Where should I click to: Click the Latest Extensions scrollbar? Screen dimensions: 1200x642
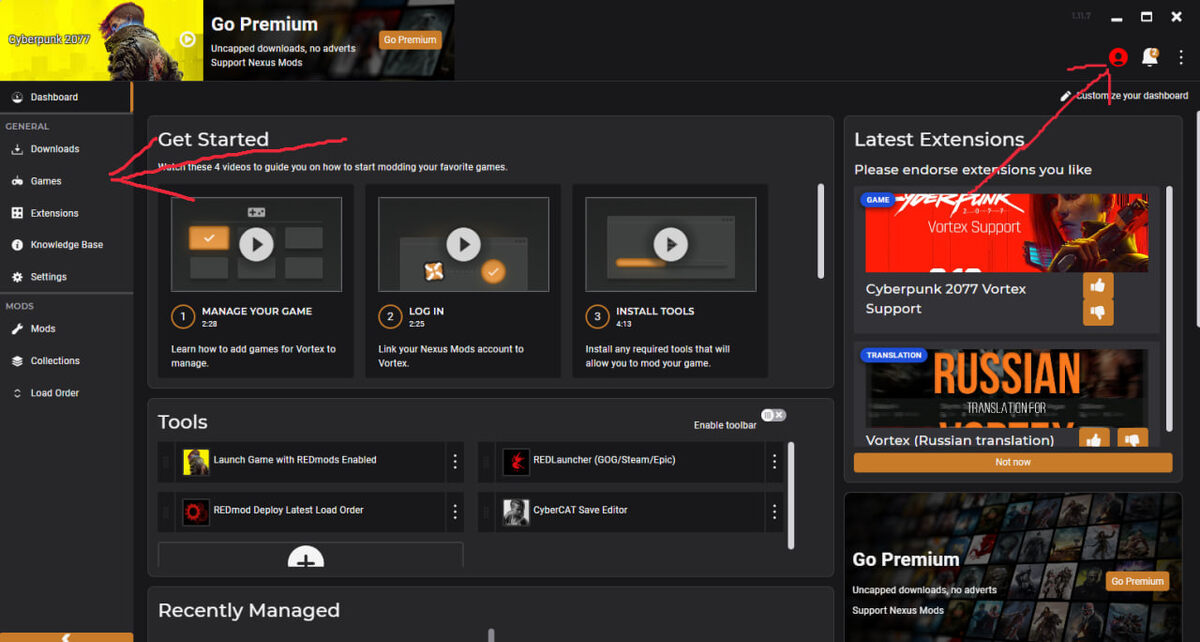pyautogui.click(x=1167, y=310)
